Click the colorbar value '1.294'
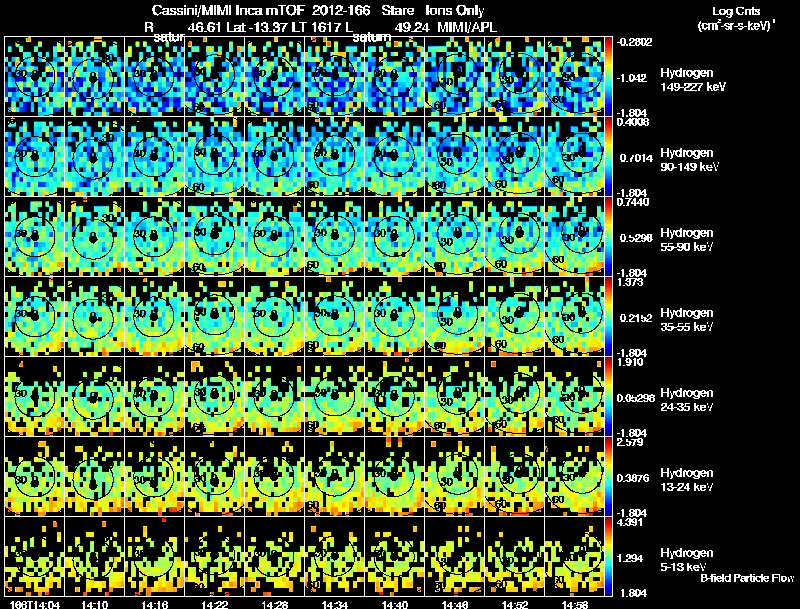This screenshot has width=800, height=609. point(632,559)
